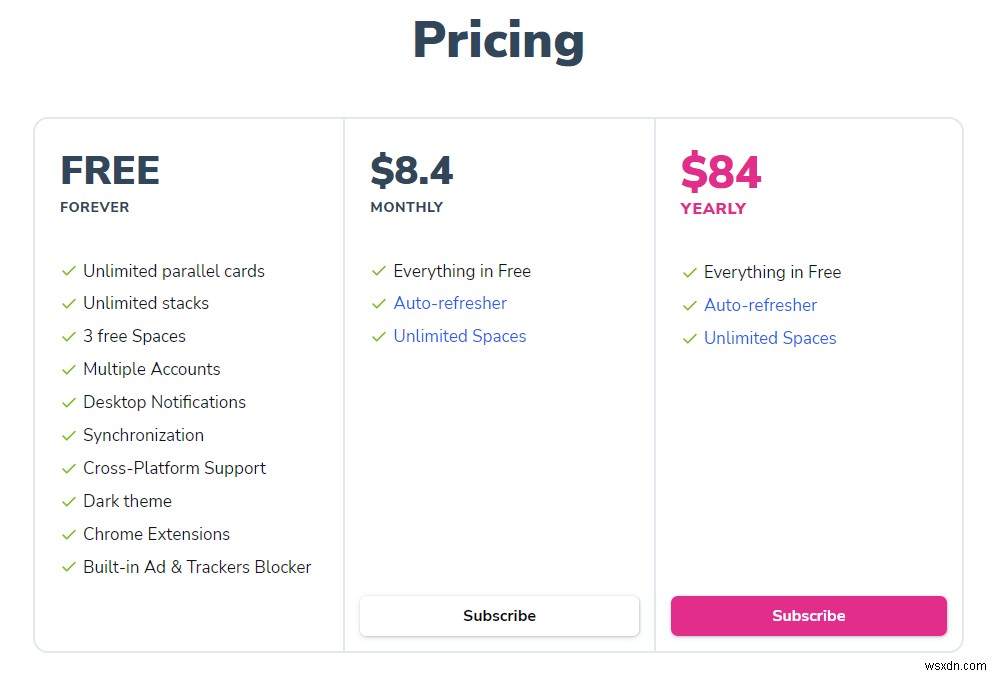This screenshot has width=998, height=676.
Task: Click checkmark icon beside Synchronization
Action: tap(69, 435)
